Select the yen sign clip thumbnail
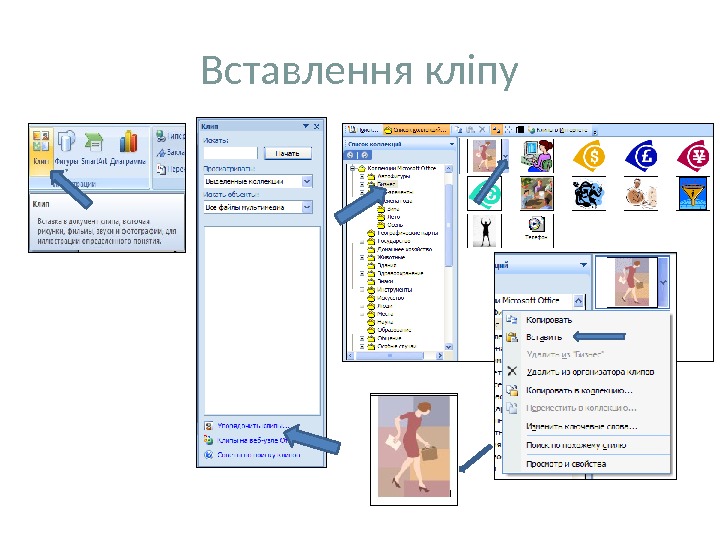Screen dimensions: 720x540 693,157
